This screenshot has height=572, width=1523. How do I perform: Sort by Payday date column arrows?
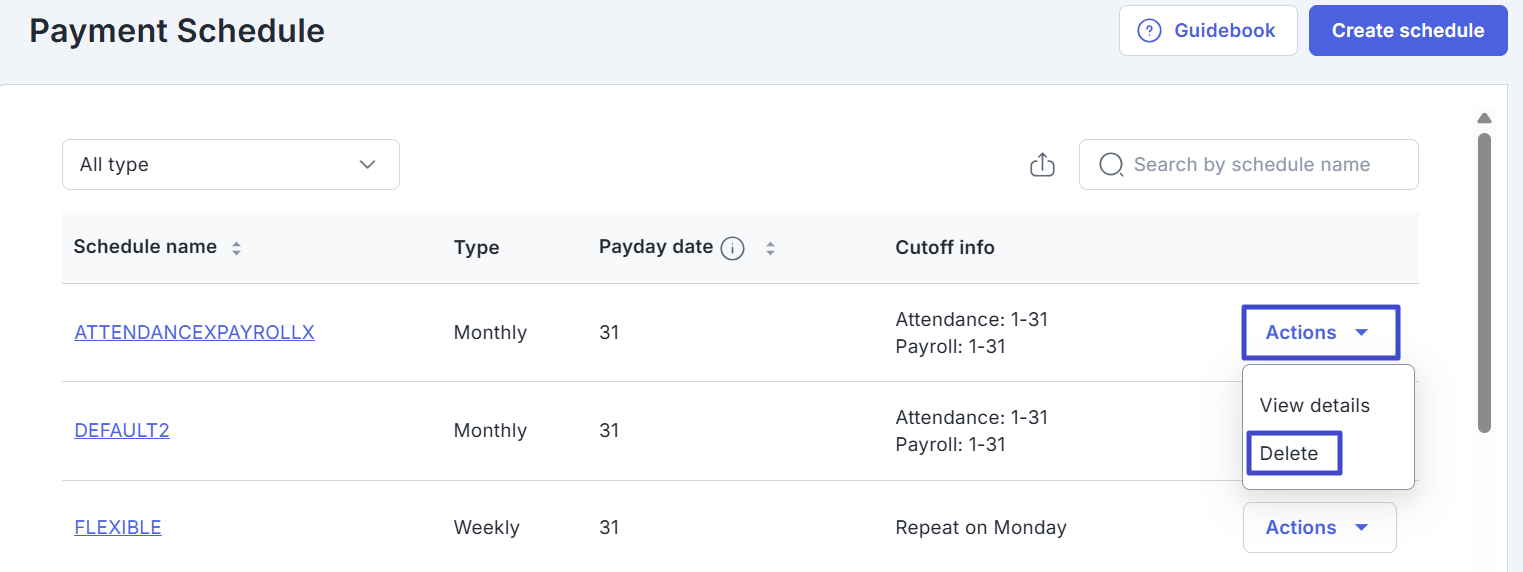pyautogui.click(x=770, y=248)
